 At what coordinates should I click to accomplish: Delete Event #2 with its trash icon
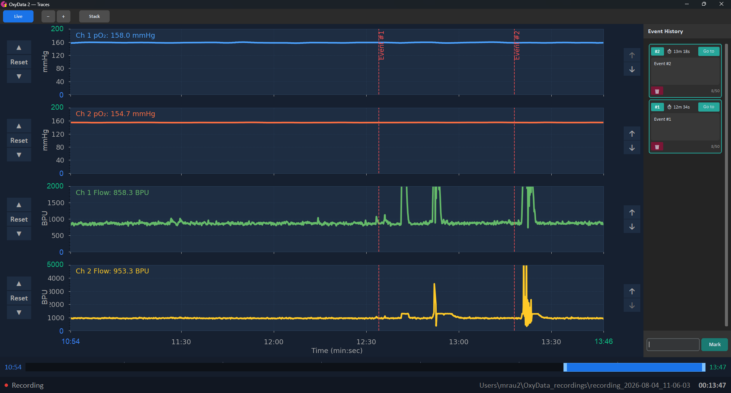pyautogui.click(x=657, y=91)
